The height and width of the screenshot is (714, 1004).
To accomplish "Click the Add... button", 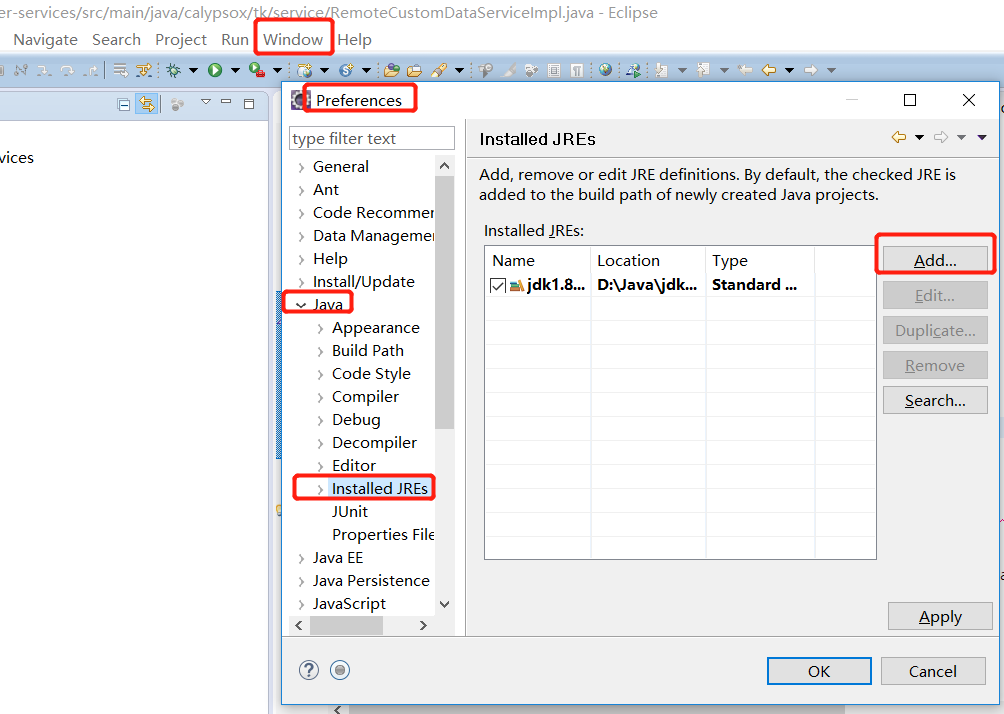I will click(935, 260).
